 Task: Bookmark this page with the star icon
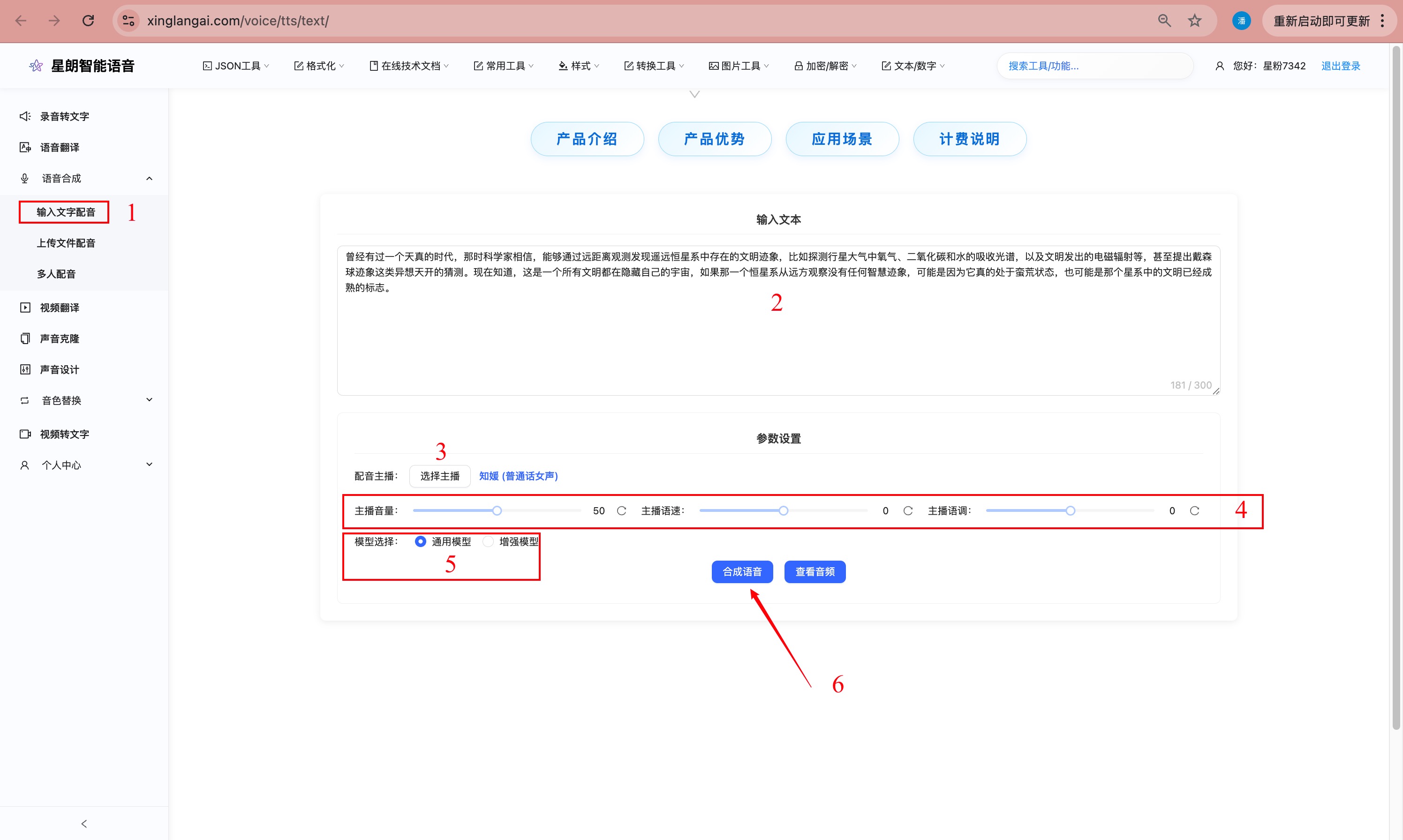pos(1195,21)
